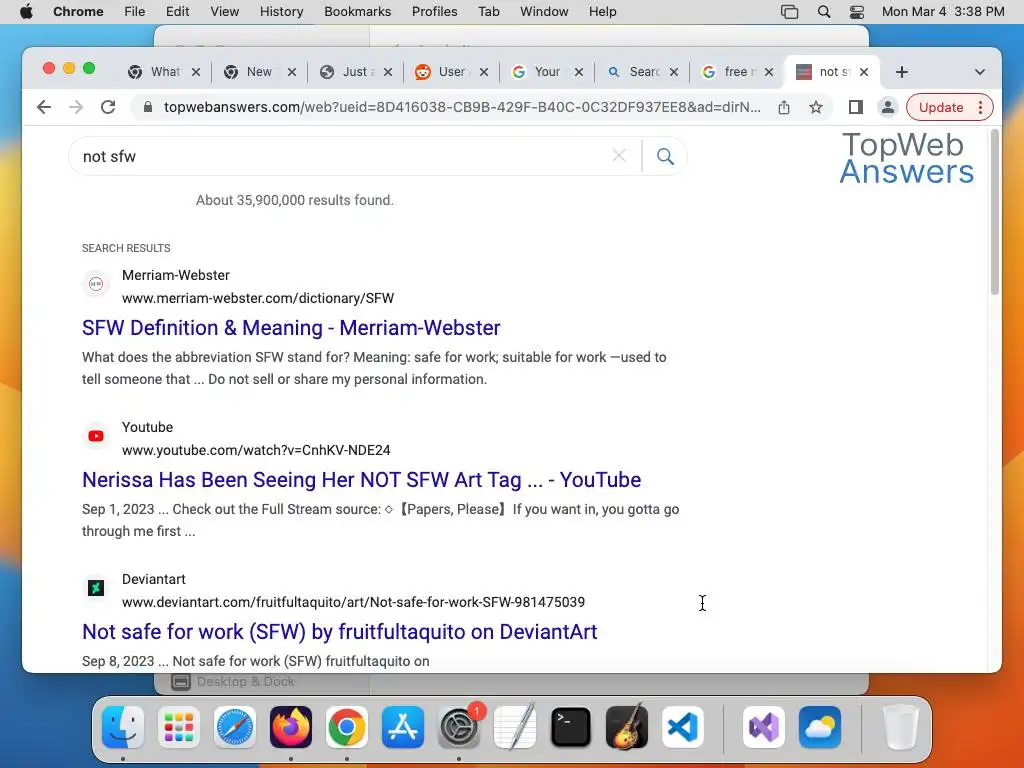This screenshot has height=768, width=1024.
Task: Open Control Center in menu bar
Action: coord(857,12)
